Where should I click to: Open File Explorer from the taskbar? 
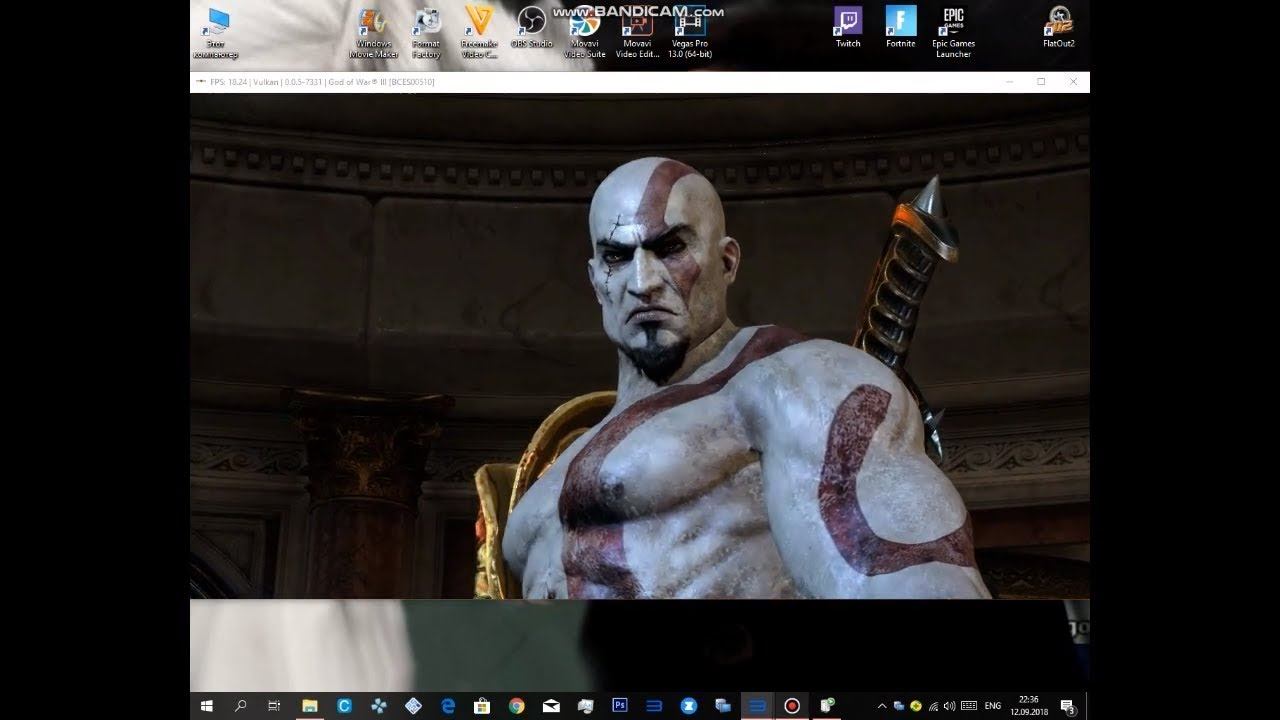310,705
